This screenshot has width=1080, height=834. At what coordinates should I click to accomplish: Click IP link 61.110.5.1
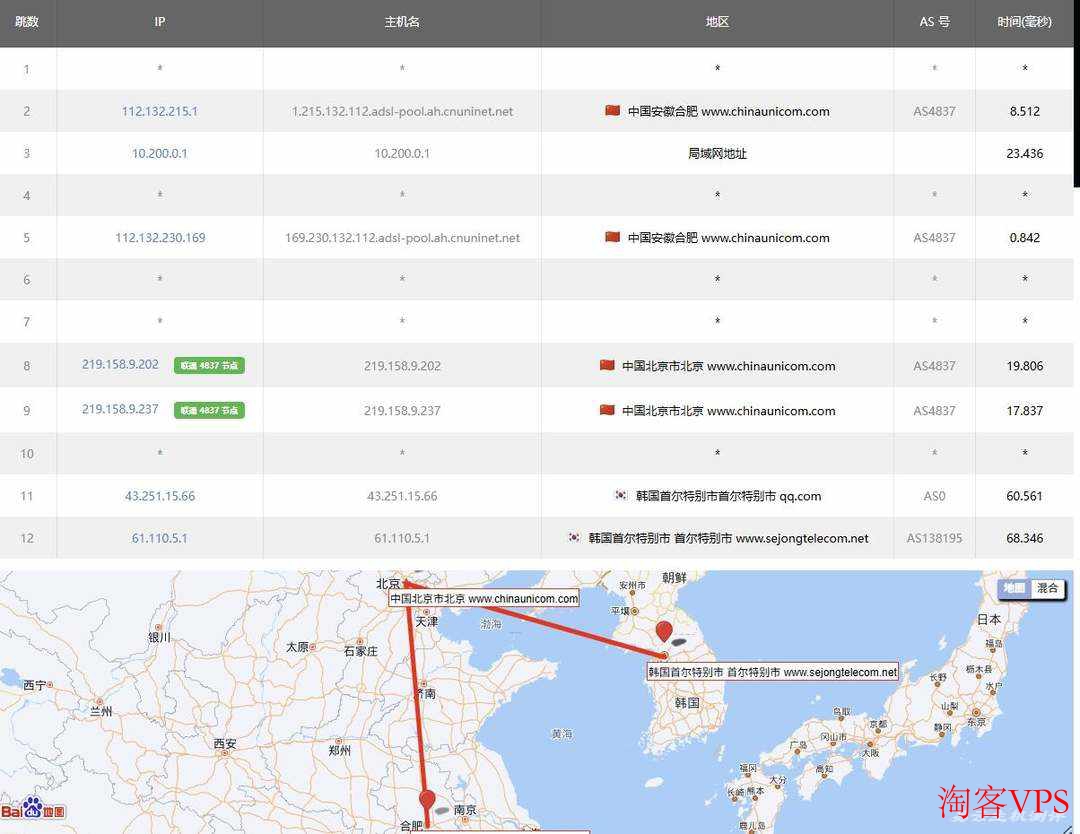[160, 538]
